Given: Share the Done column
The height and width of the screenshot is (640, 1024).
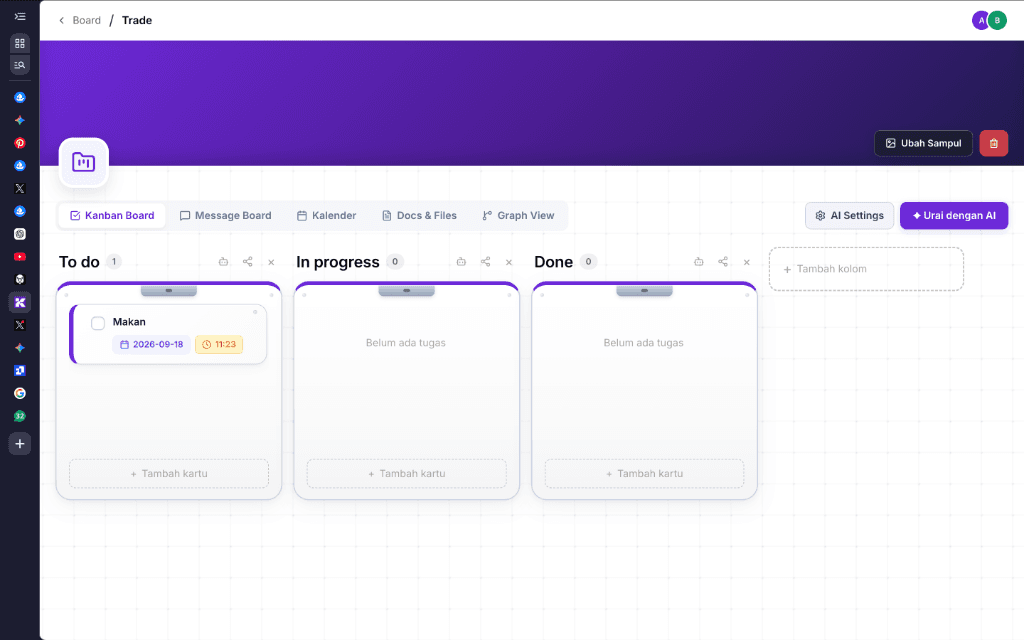Looking at the screenshot, I should (723, 262).
